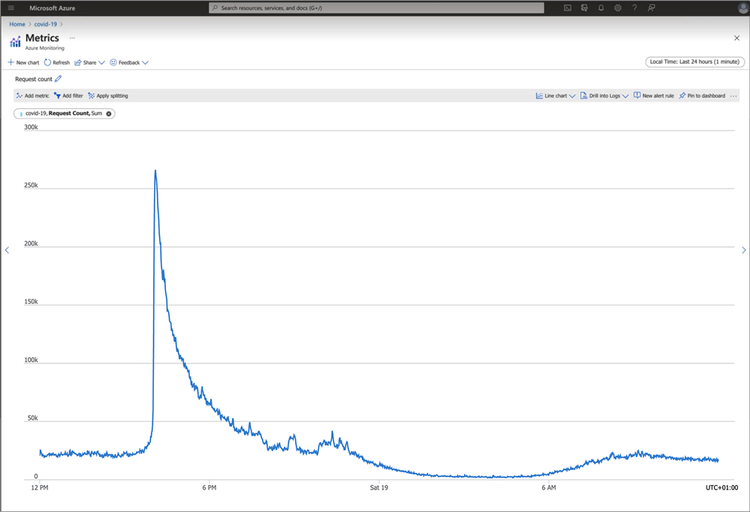750x512 pixels.
Task: Open the Line chart type dropdown
Action: [x=555, y=96]
